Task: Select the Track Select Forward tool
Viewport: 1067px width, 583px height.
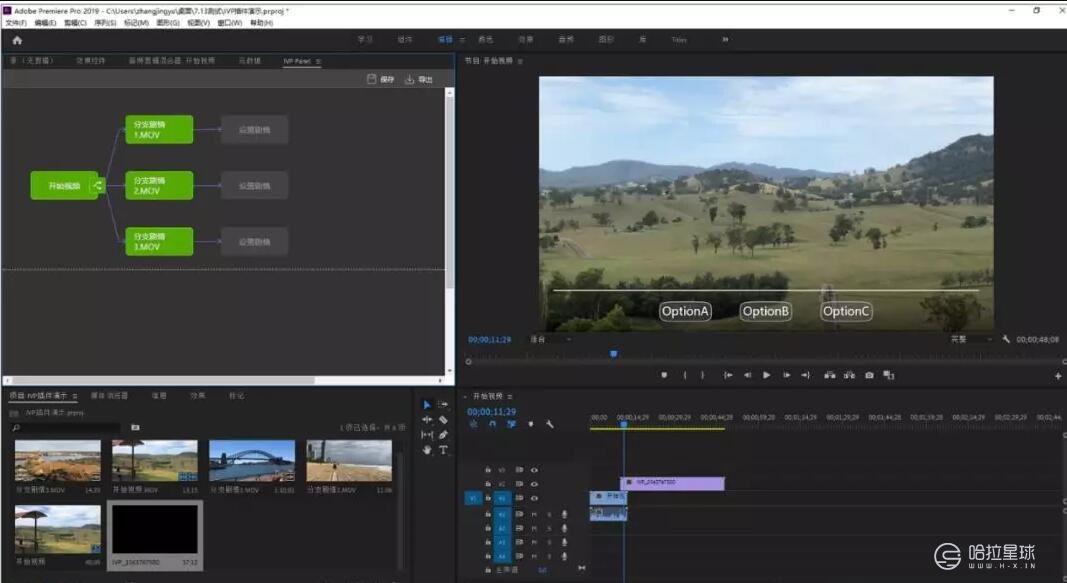Action: [x=443, y=405]
